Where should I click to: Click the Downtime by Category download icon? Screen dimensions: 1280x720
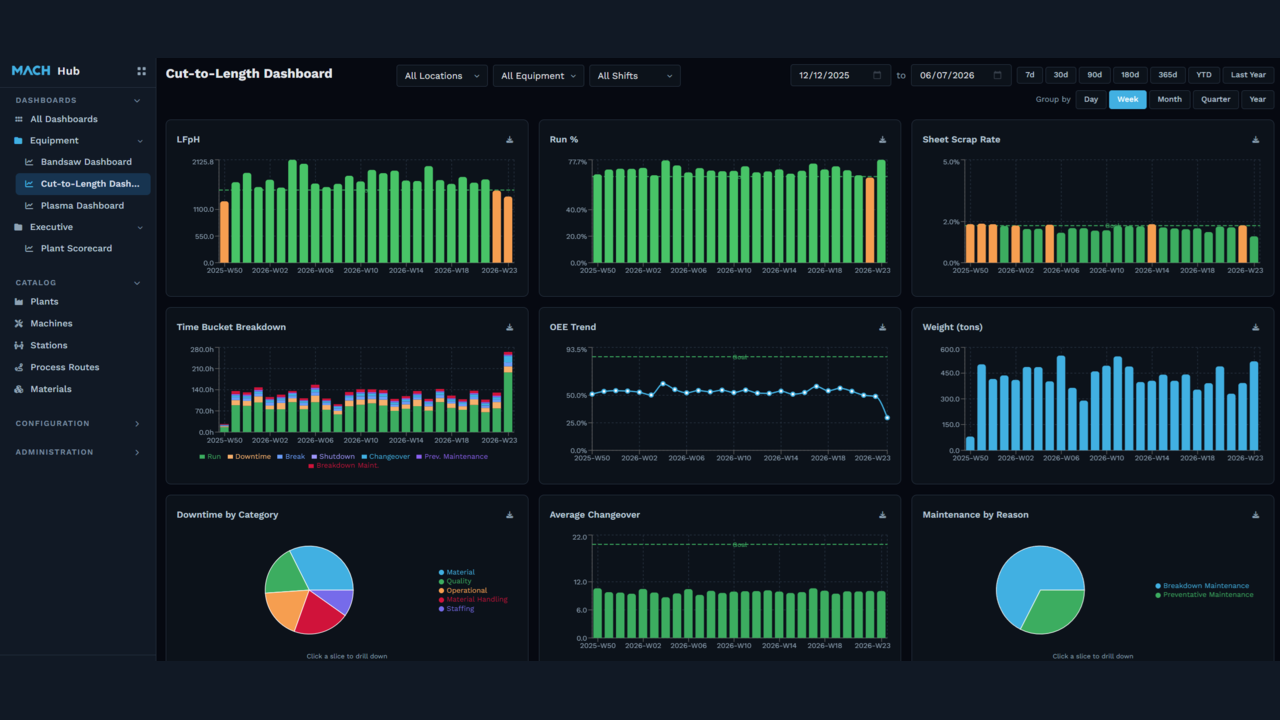[x=509, y=515]
